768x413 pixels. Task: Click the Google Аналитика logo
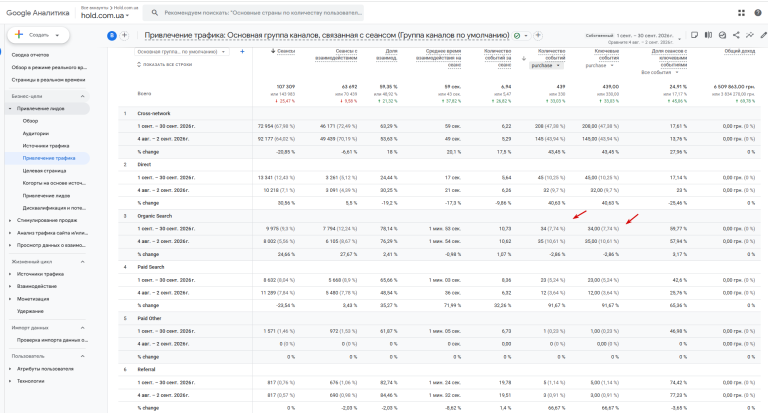[38, 13]
